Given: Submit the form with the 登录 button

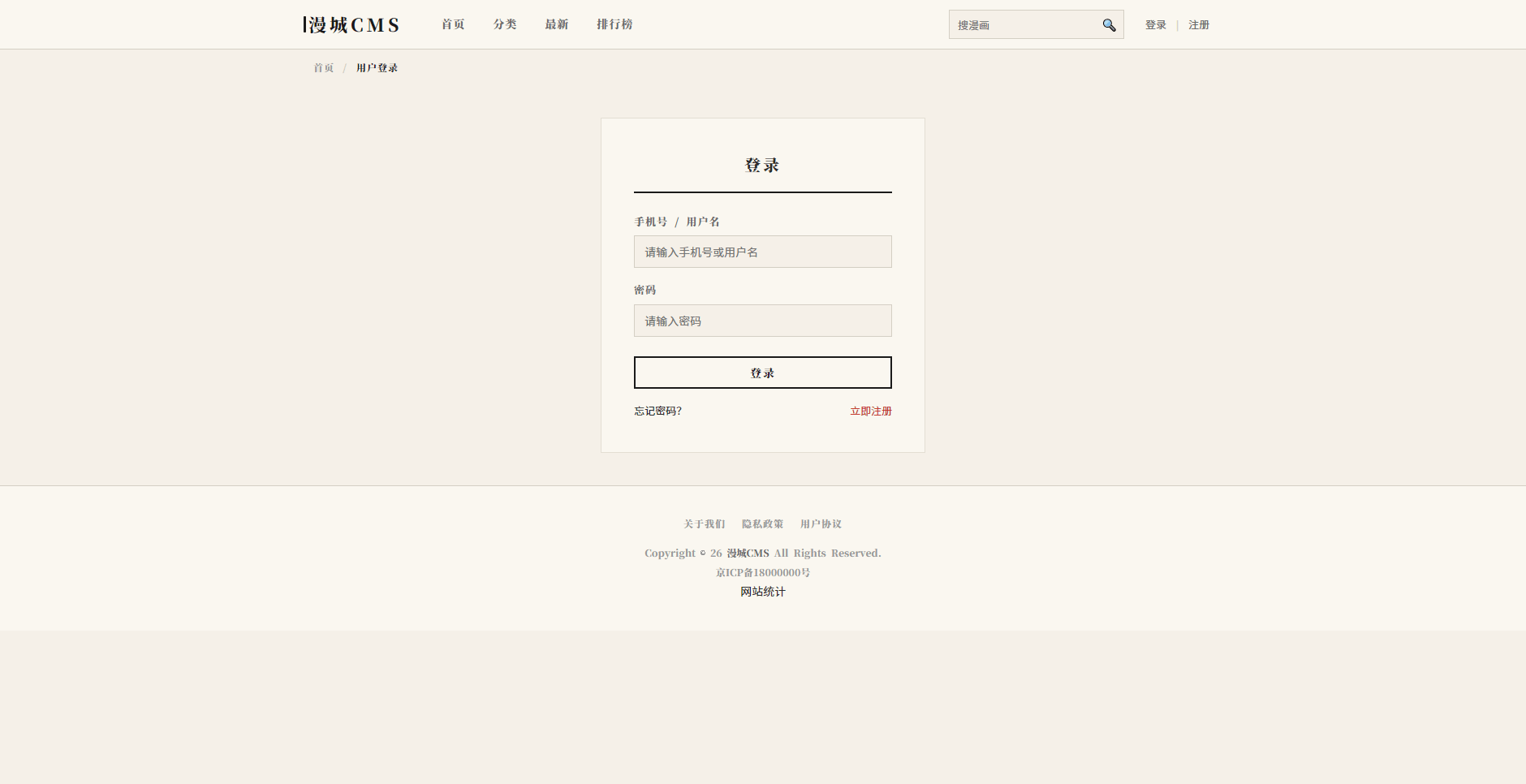Looking at the screenshot, I should click(x=763, y=373).
